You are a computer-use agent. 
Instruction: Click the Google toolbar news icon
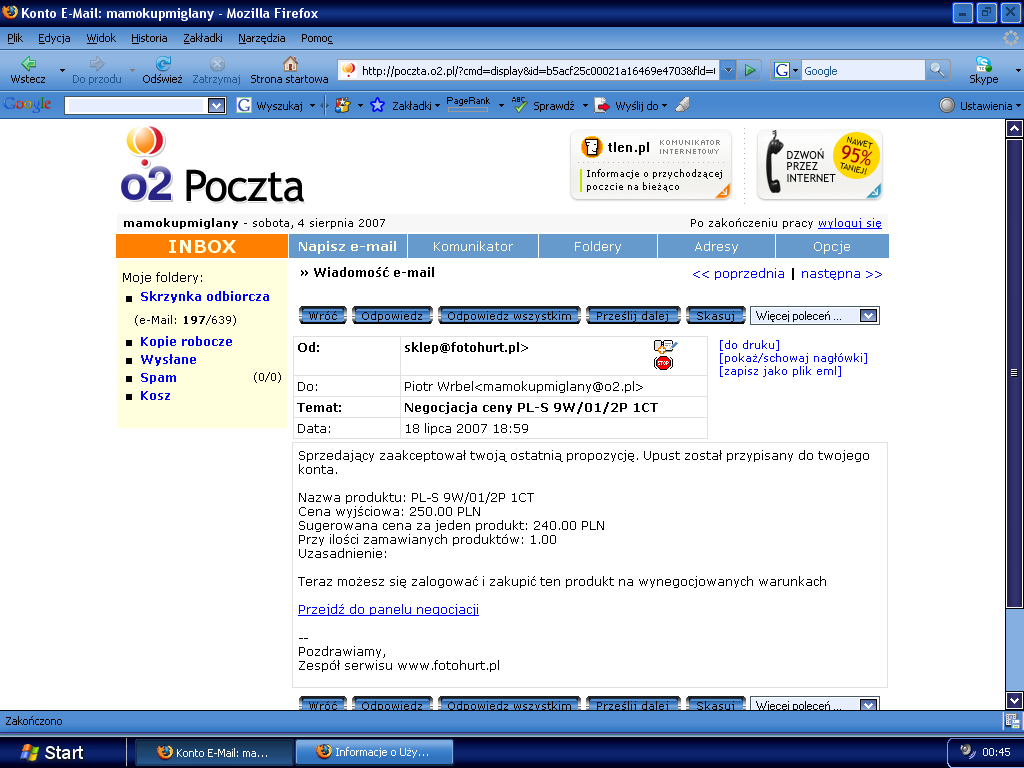342,105
